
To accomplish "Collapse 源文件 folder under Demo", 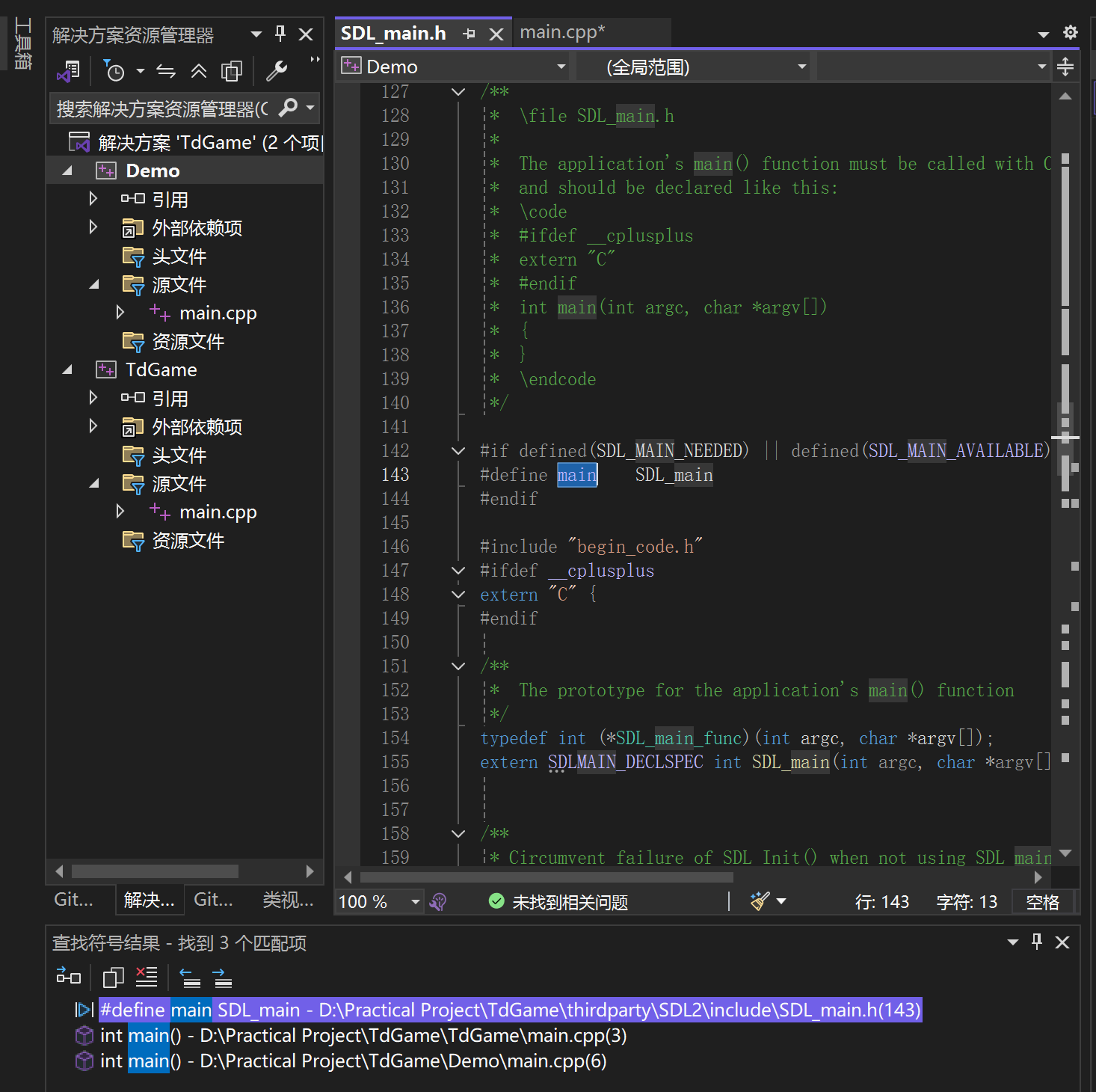I will (94, 284).
